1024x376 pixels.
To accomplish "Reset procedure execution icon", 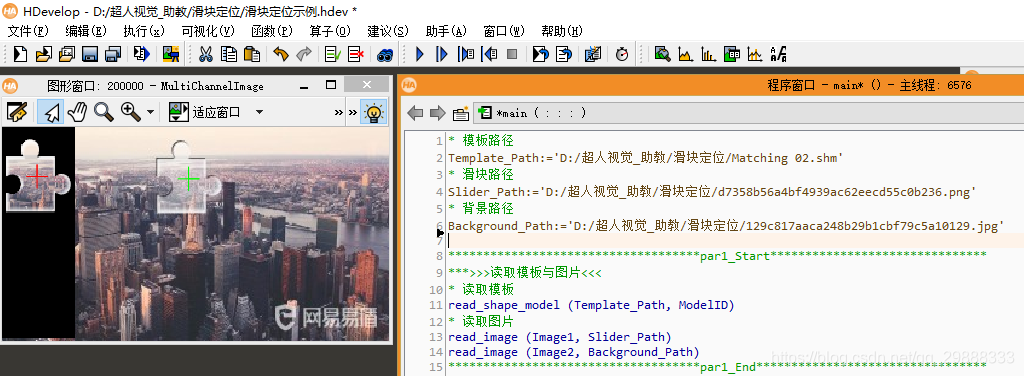I will (x=564, y=54).
